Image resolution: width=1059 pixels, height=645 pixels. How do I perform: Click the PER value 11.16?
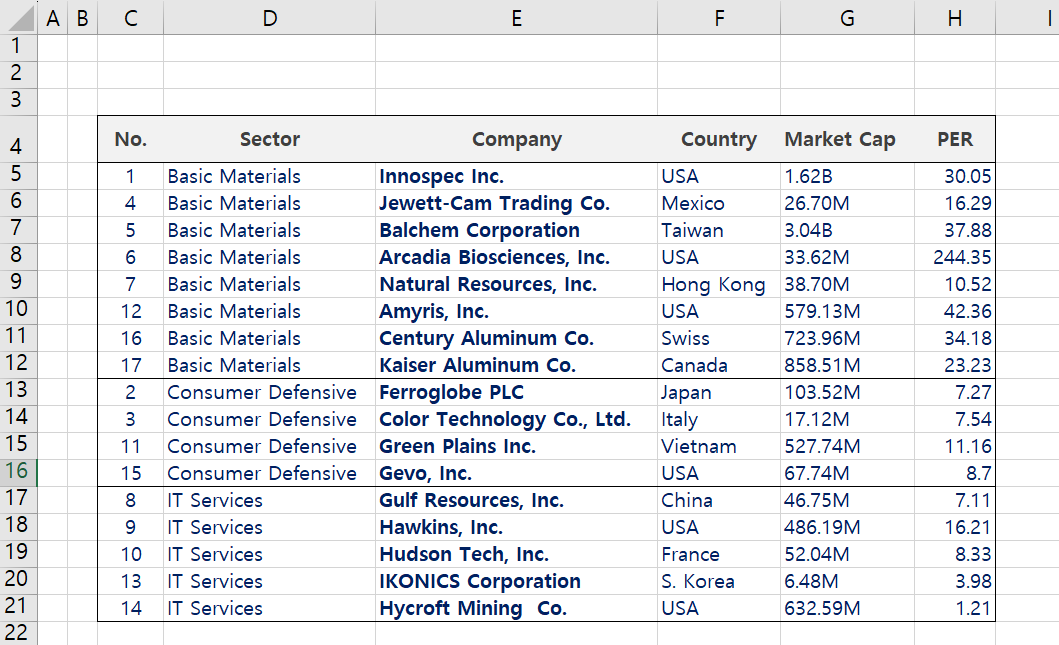click(954, 446)
